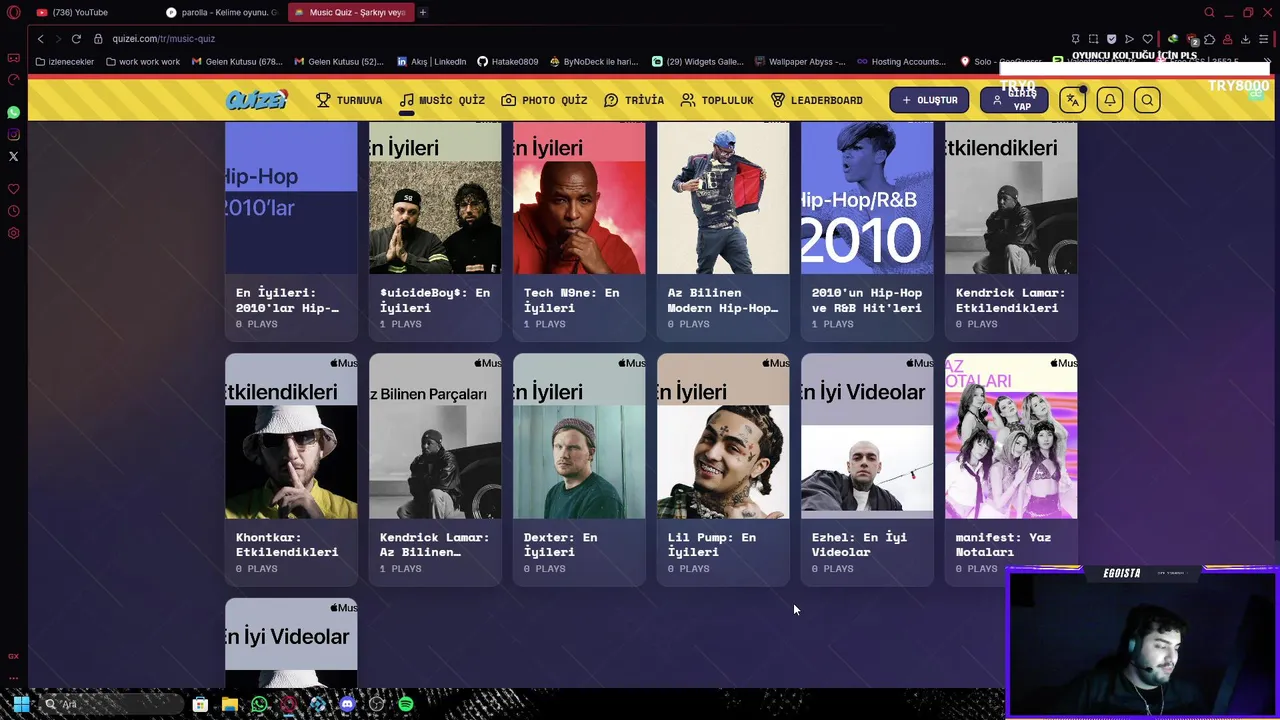
Task: Open the three-dots sidebar setup
Action: [x=13, y=678]
